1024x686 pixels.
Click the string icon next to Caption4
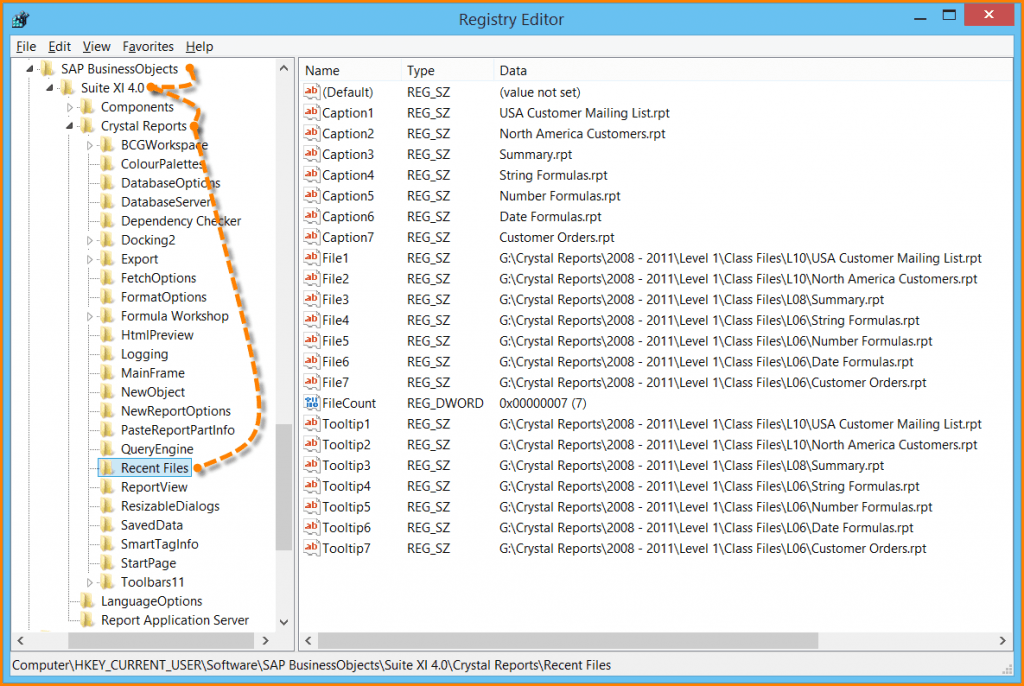(x=312, y=174)
